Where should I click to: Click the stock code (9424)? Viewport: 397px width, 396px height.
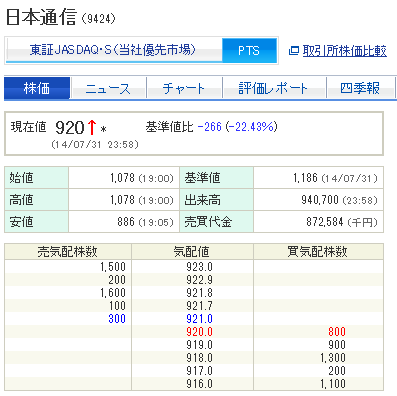point(98,19)
